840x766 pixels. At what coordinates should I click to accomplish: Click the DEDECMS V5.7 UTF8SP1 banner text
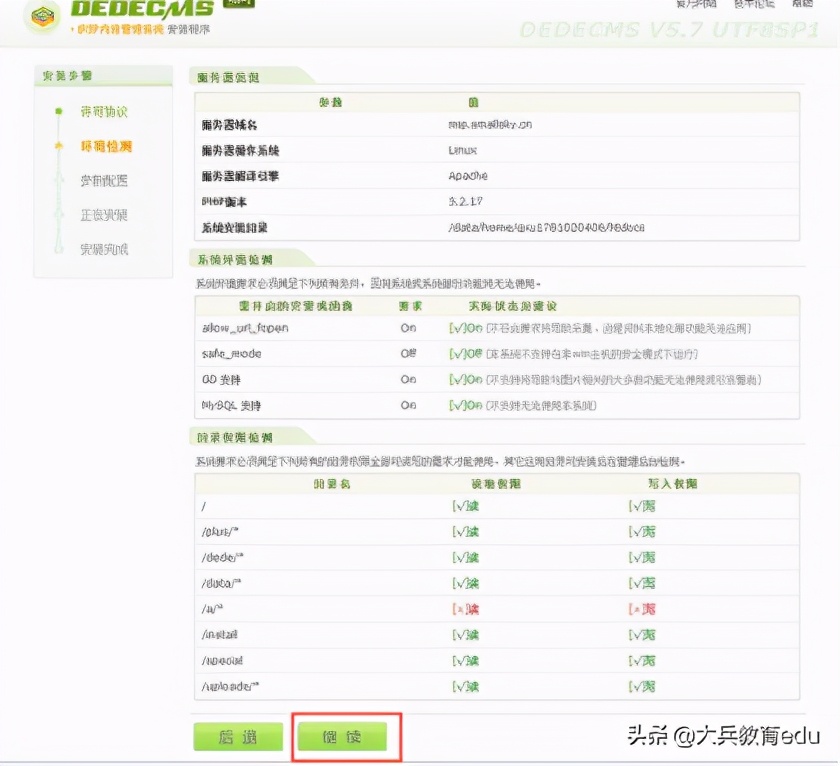pos(676,31)
